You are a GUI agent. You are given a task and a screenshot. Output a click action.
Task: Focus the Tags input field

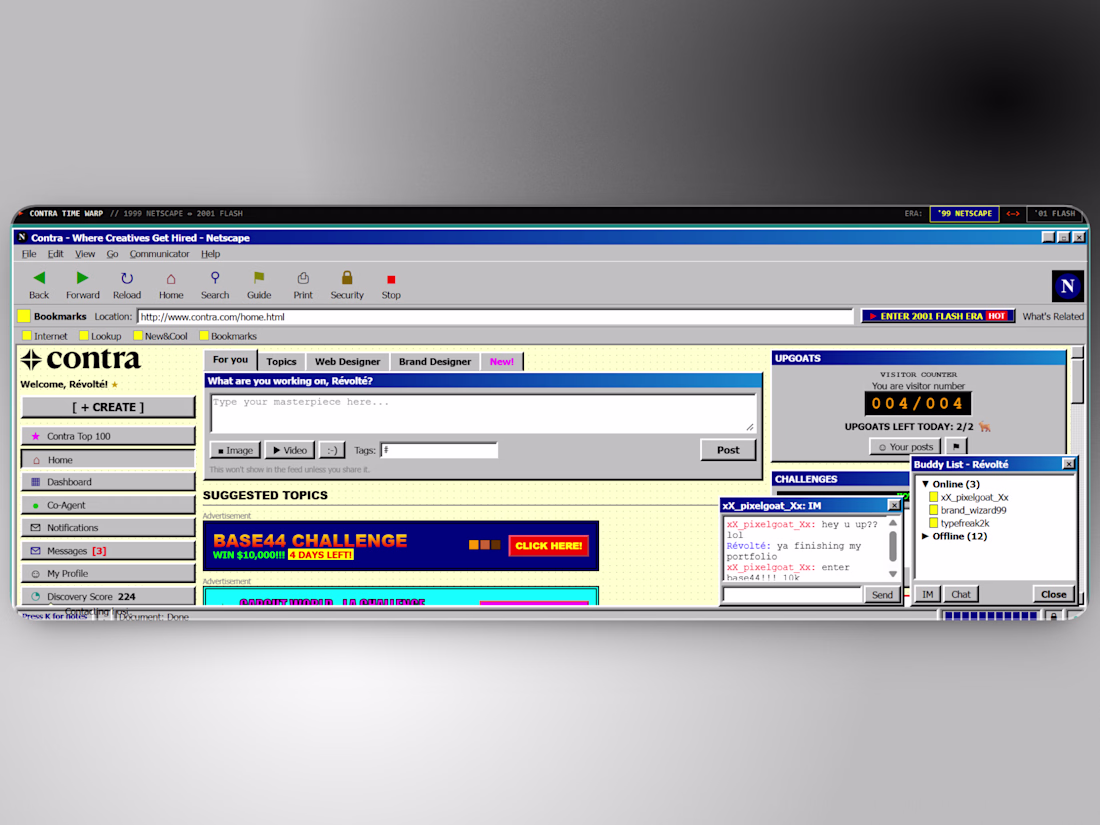click(x=439, y=450)
